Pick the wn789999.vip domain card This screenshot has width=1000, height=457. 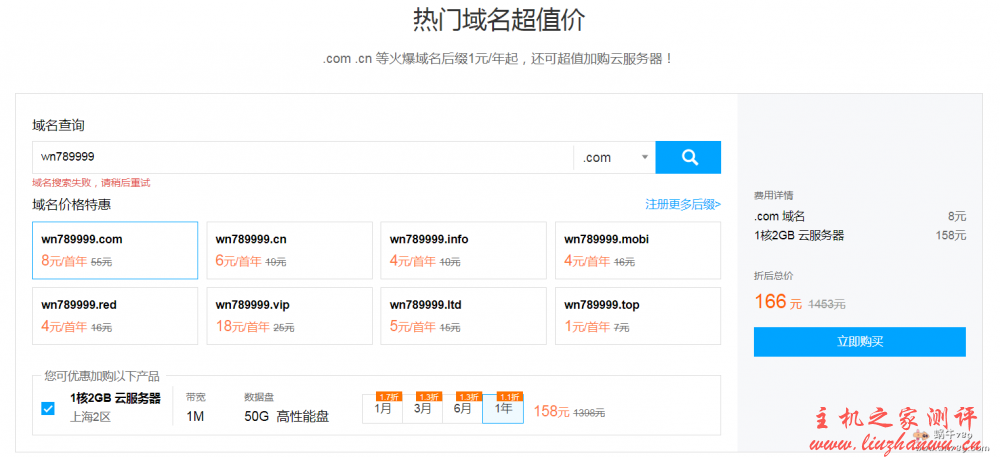[289, 316]
